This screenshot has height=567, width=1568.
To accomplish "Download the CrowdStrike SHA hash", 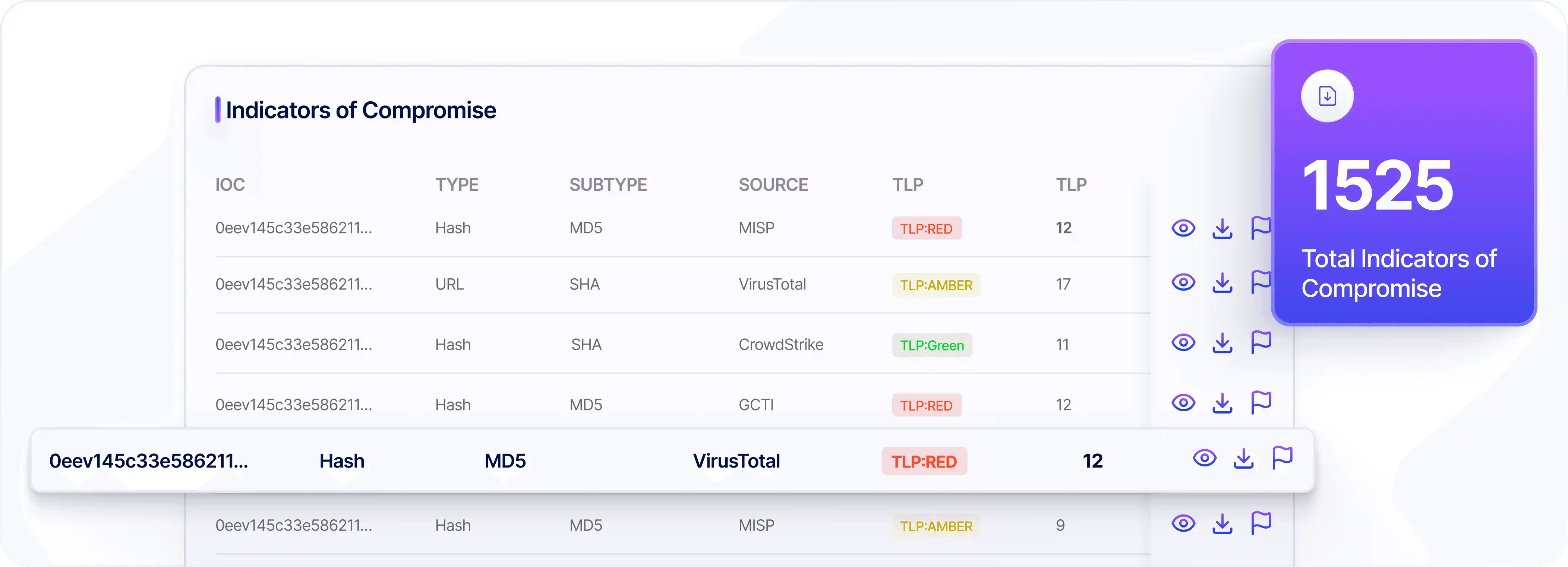I will click(1222, 342).
